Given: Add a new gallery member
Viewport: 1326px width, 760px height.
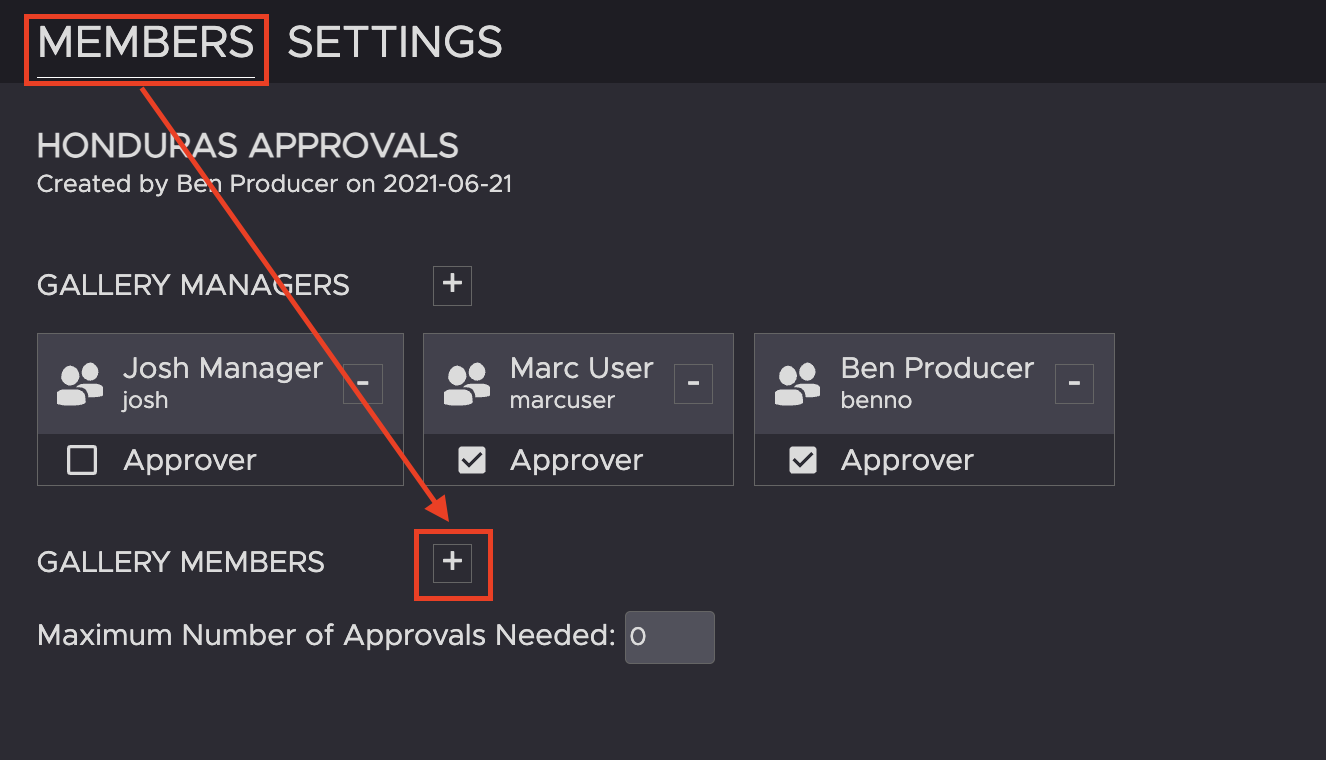Looking at the screenshot, I should coord(452,563).
